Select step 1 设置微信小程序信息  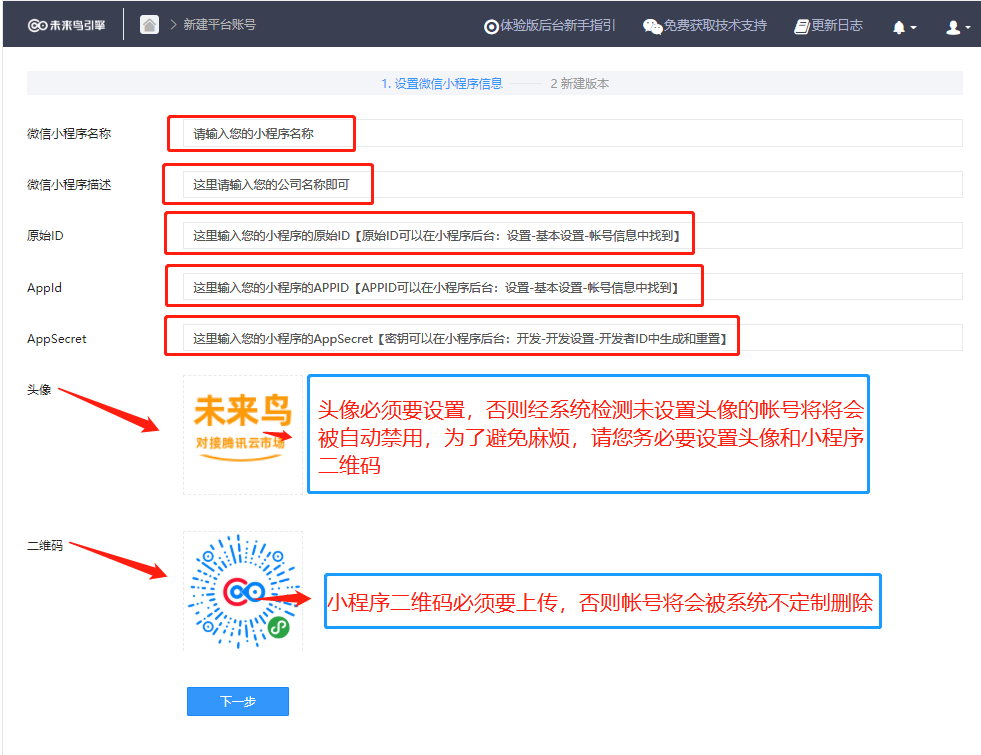(442, 83)
